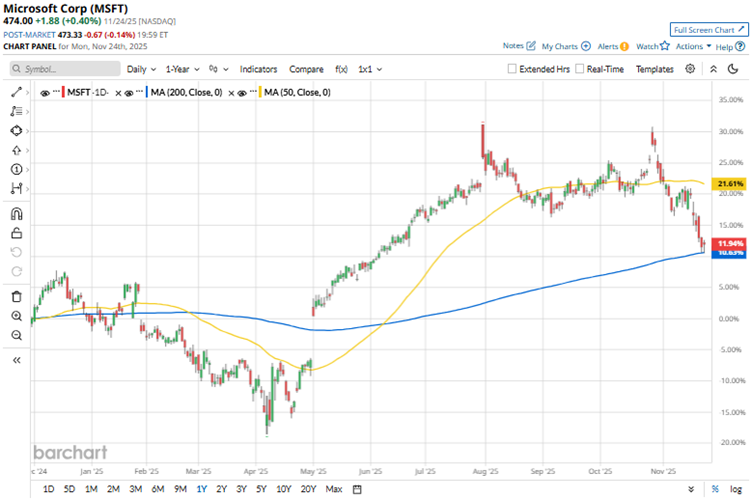Open chart settings gear icon
The height and width of the screenshot is (499, 752).
tap(690, 69)
